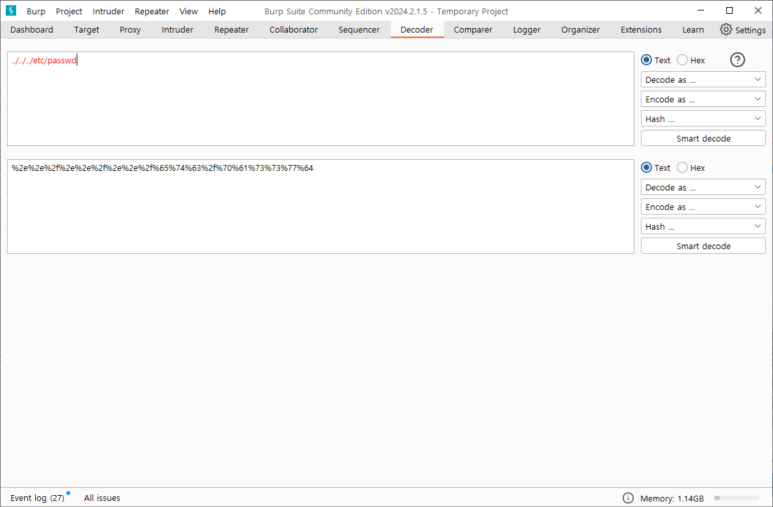Click the memory info icon in status bar

(628, 498)
